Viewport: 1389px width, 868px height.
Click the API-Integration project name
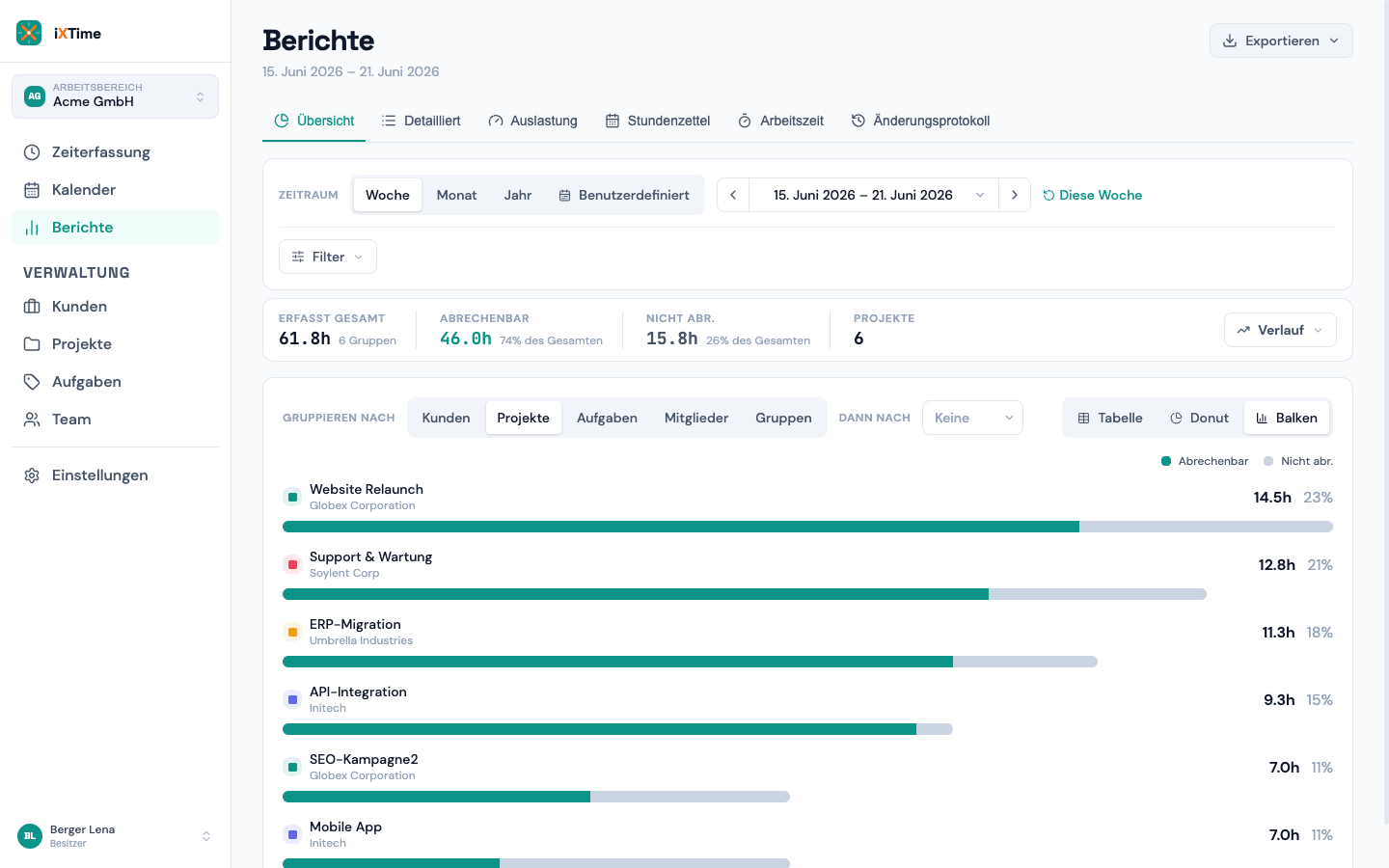click(358, 692)
